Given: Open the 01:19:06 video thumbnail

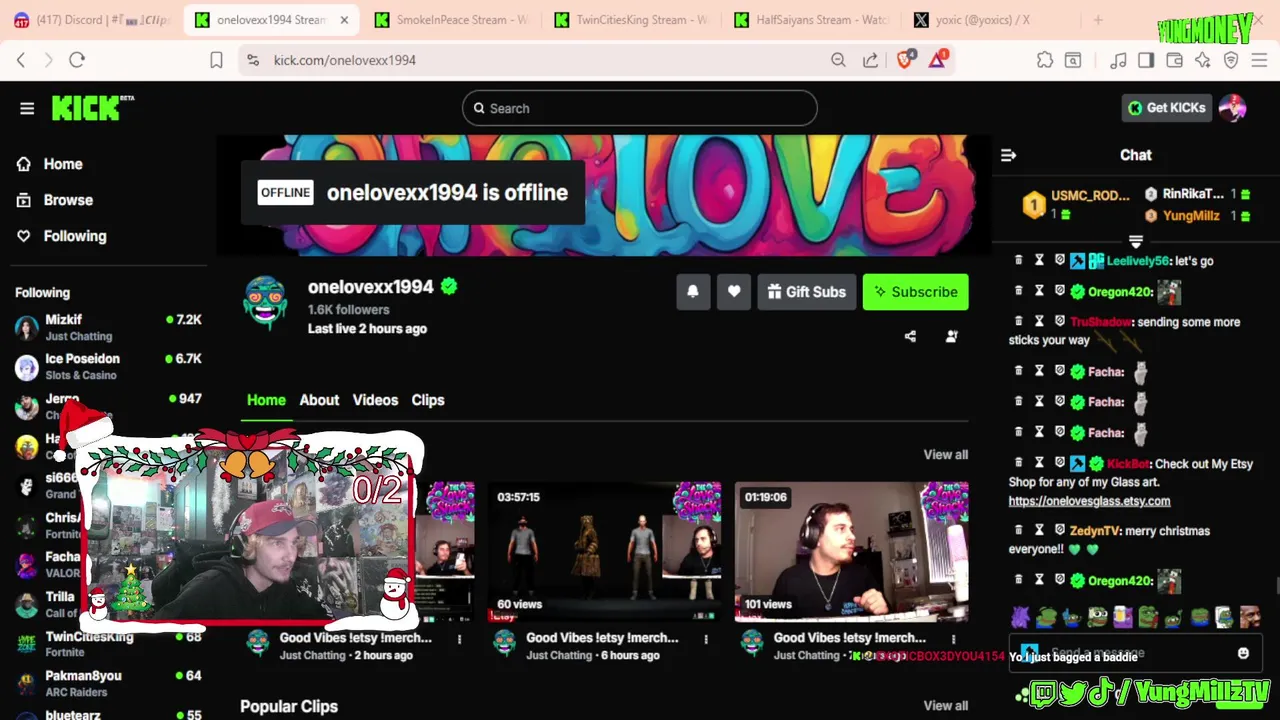Looking at the screenshot, I should click(x=851, y=552).
